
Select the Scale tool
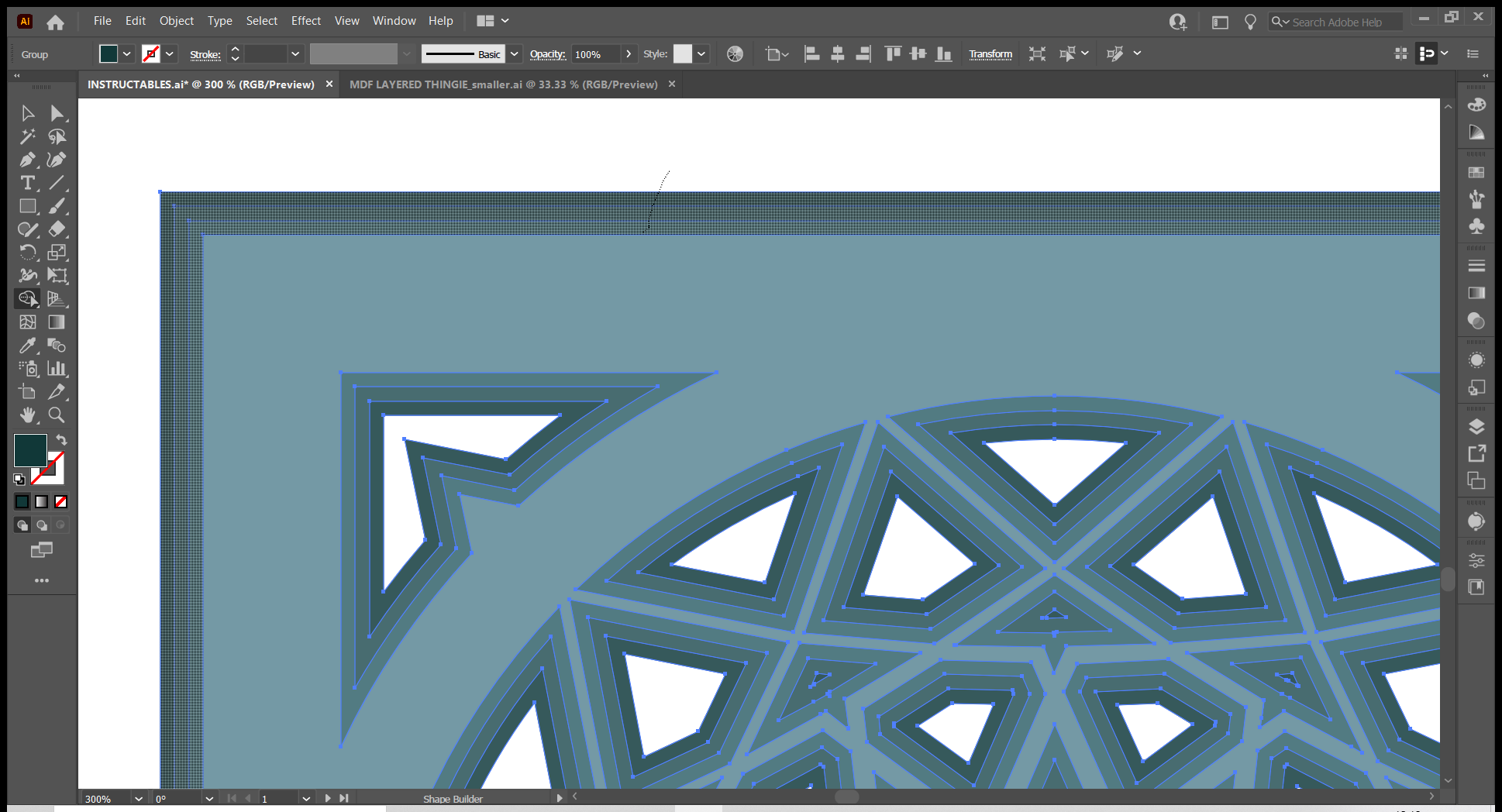click(x=57, y=253)
